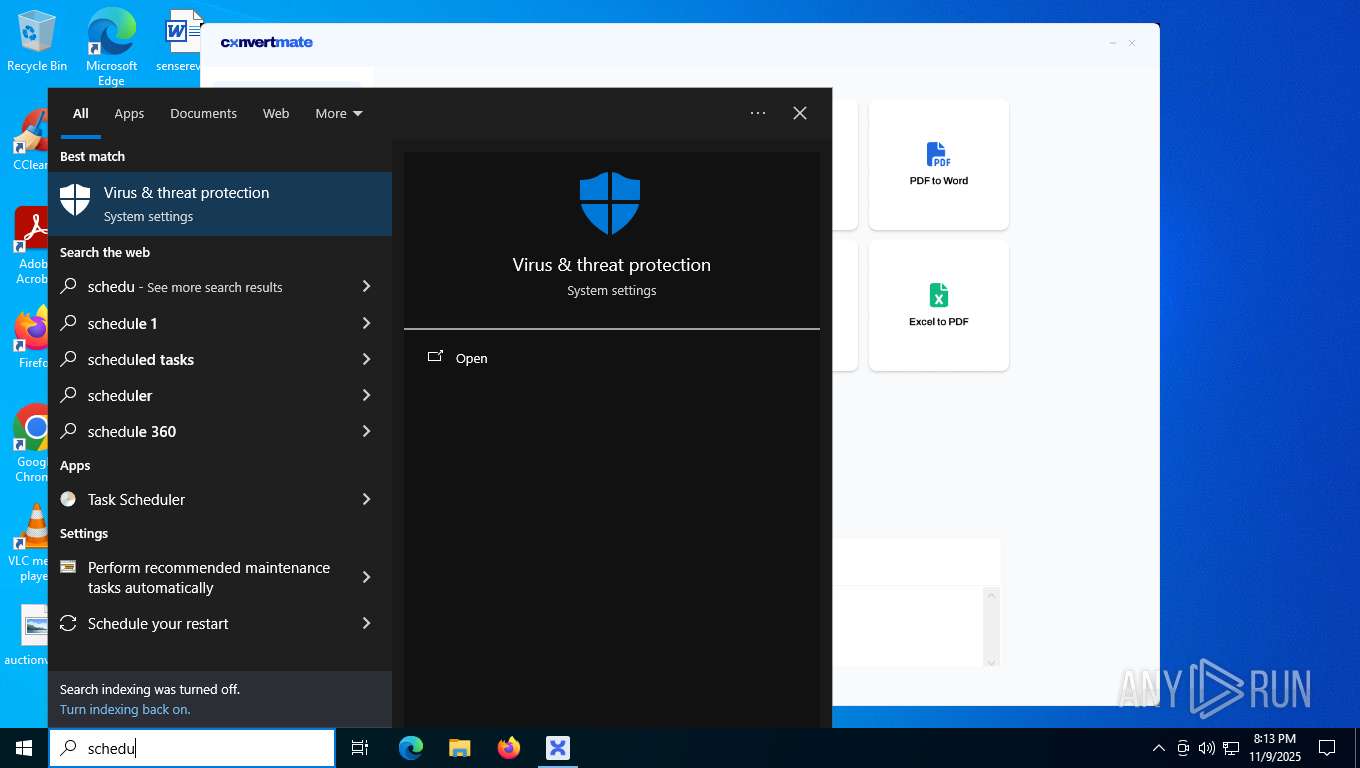The width and height of the screenshot is (1360, 768).
Task: Open network status in the system tray
Action: [x=1231, y=748]
